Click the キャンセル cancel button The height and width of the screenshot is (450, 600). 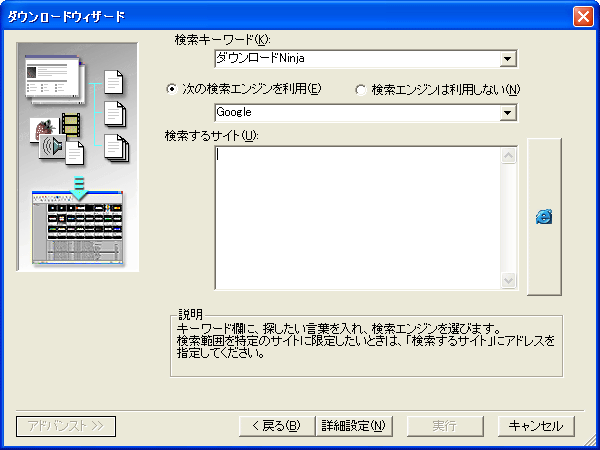[x=536, y=426]
